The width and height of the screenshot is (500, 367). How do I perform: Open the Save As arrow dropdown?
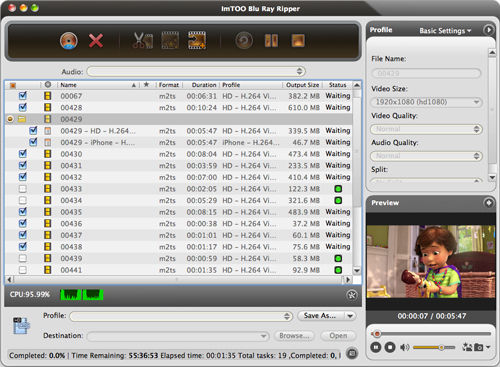(x=350, y=316)
